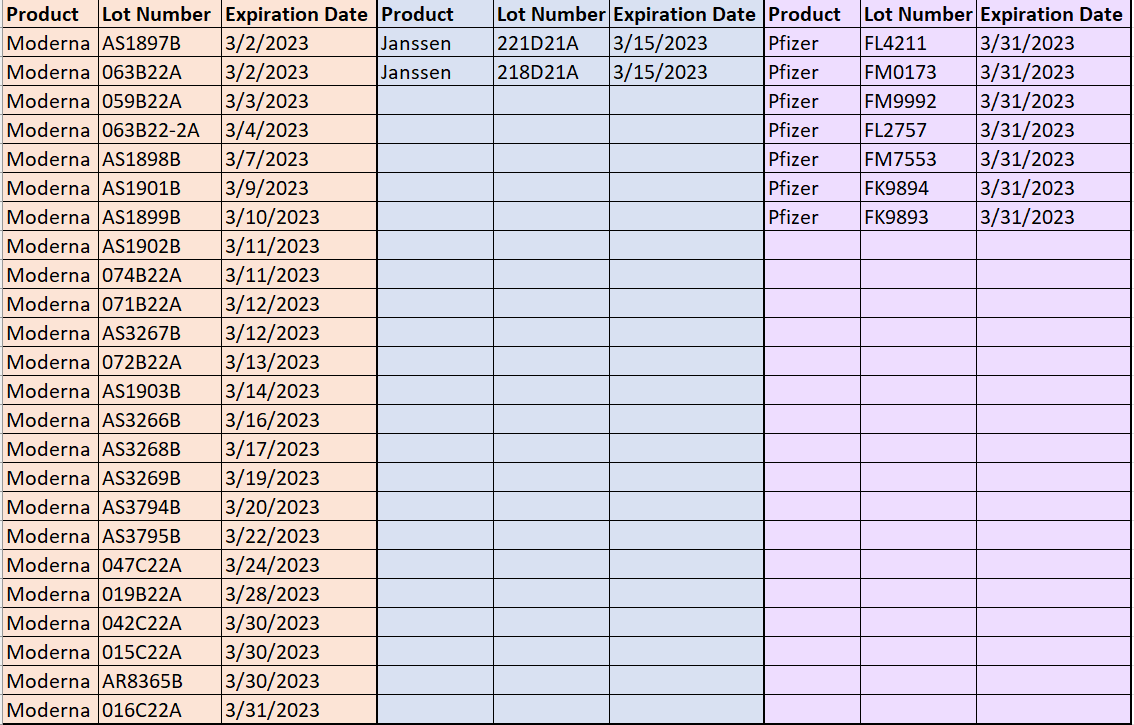Click expiration date 3/28/2023 cell
This screenshot has height=725, width=1134.
pos(299,594)
